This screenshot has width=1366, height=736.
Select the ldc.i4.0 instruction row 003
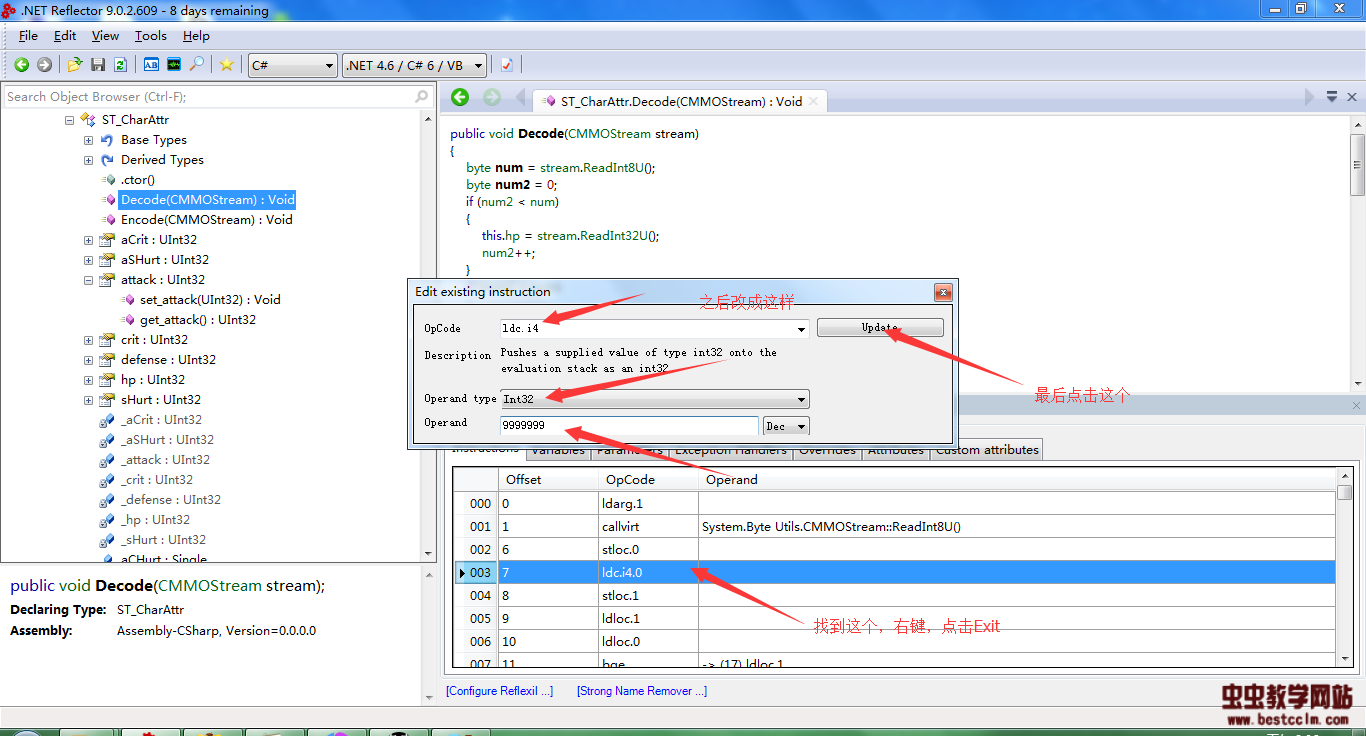pyautogui.click(x=894, y=573)
